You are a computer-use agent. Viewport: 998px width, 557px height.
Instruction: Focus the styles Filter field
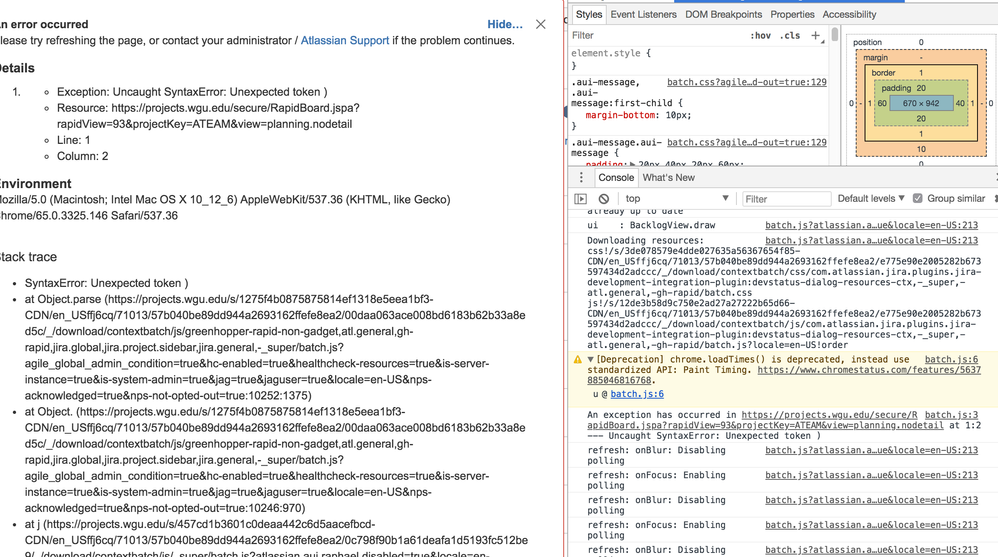656,36
